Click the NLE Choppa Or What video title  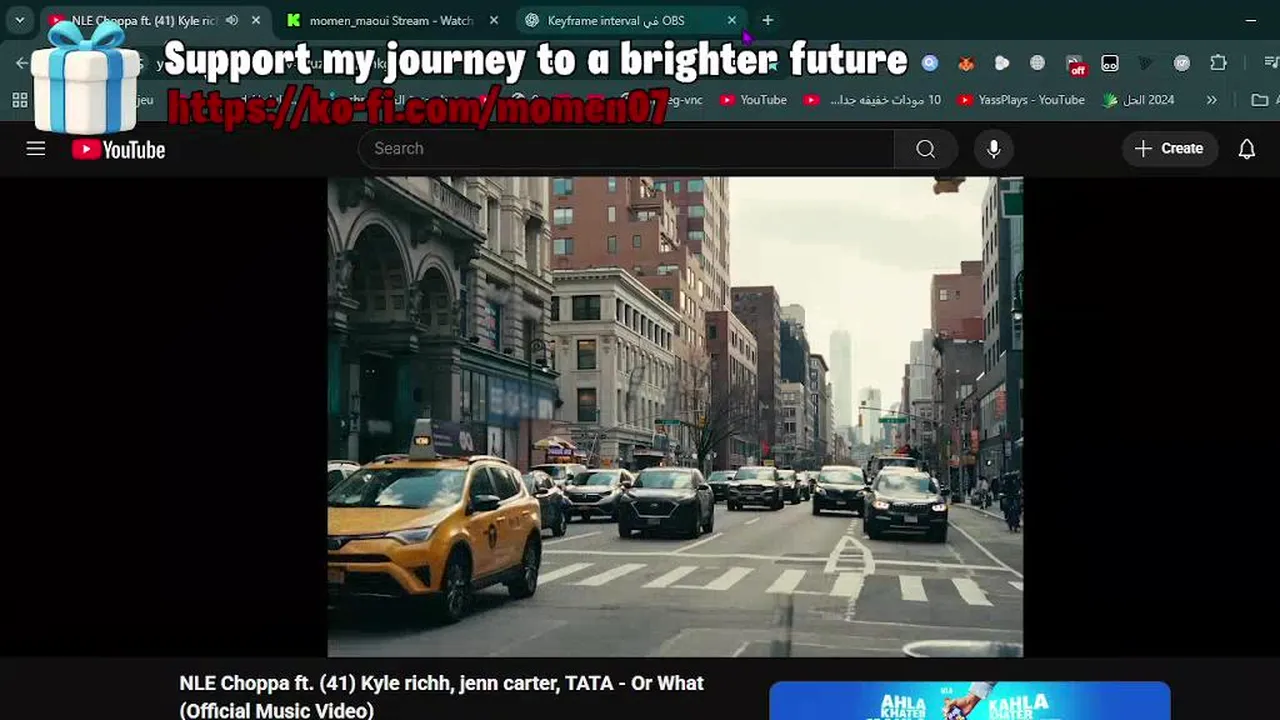[441, 697]
